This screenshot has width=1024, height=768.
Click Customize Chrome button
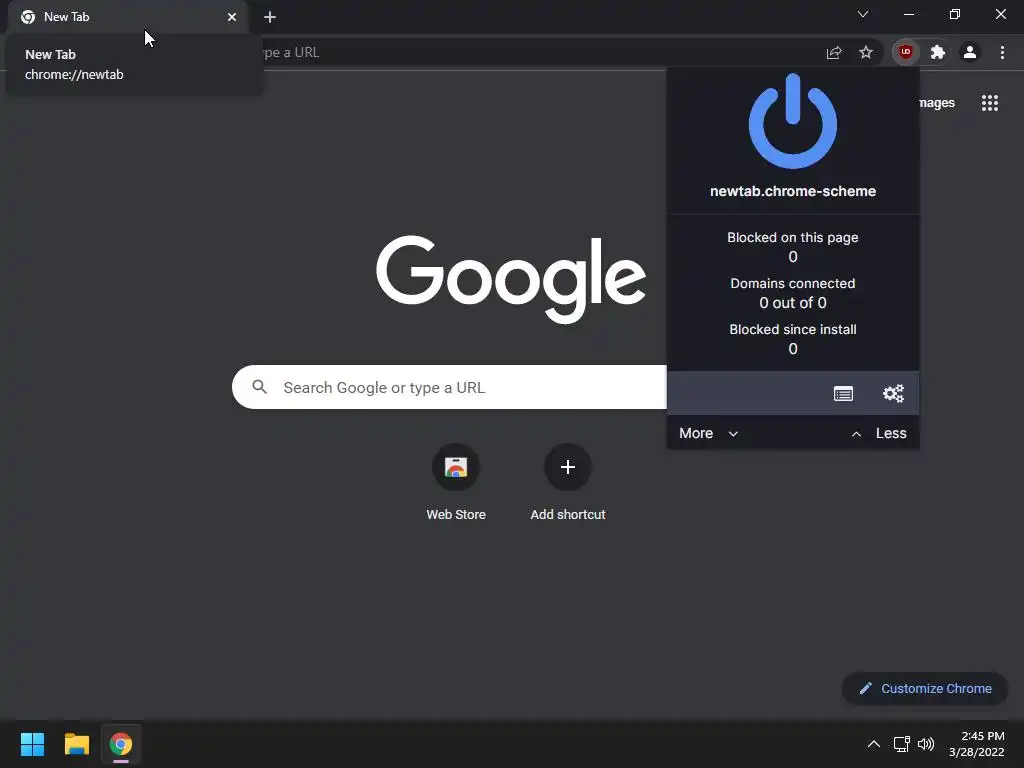tap(925, 688)
